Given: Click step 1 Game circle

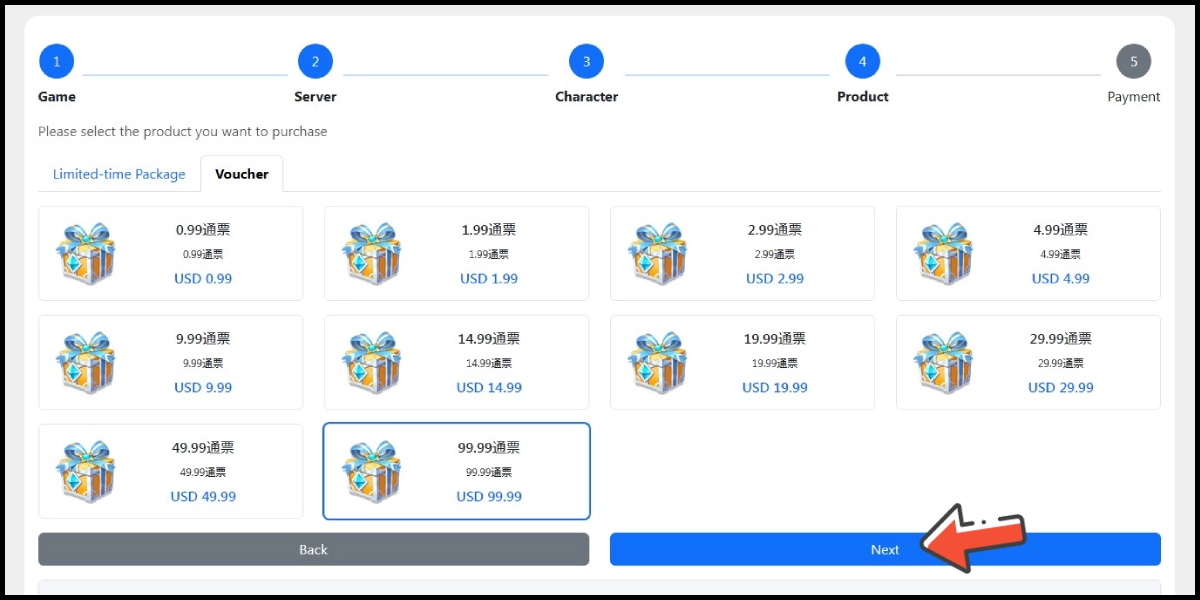Looking at the screenshot, I should point(57,61).
